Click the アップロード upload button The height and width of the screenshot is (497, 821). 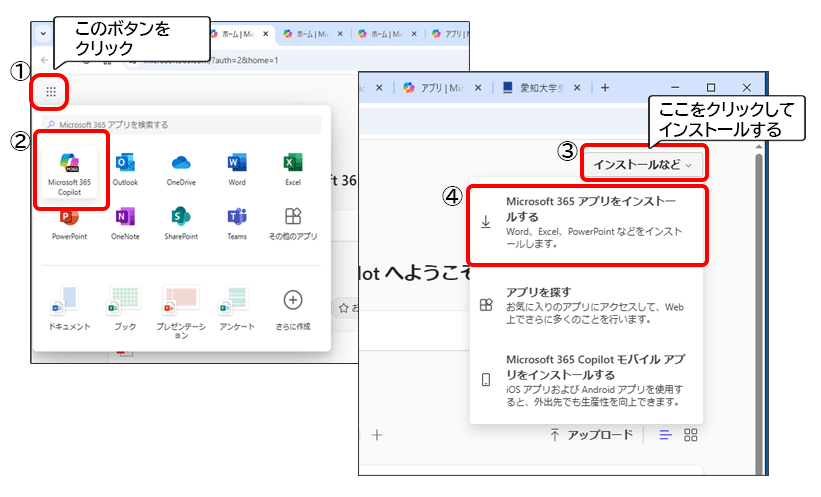pyautogui.click(x=592, y=434)
